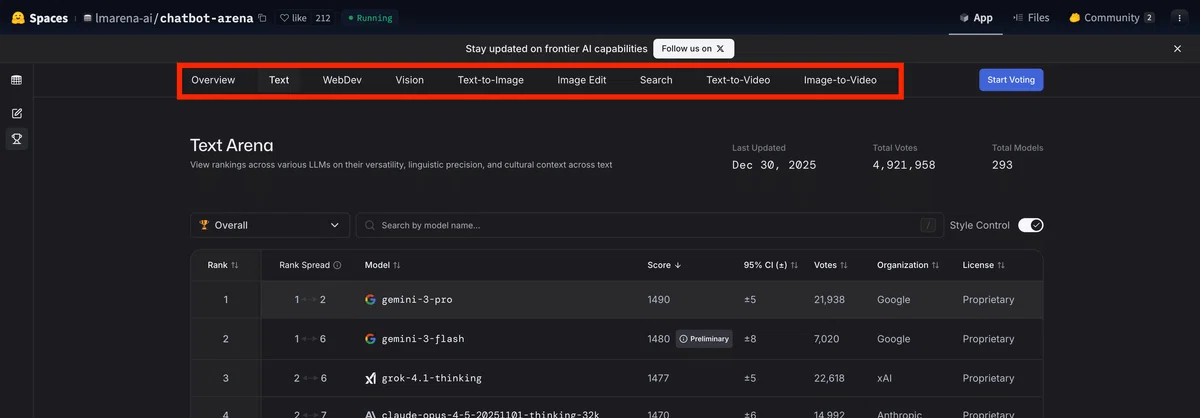The height and width of the screenshot is (418, 1200).
Task: Open the WebDev tab
Action: 342,80
